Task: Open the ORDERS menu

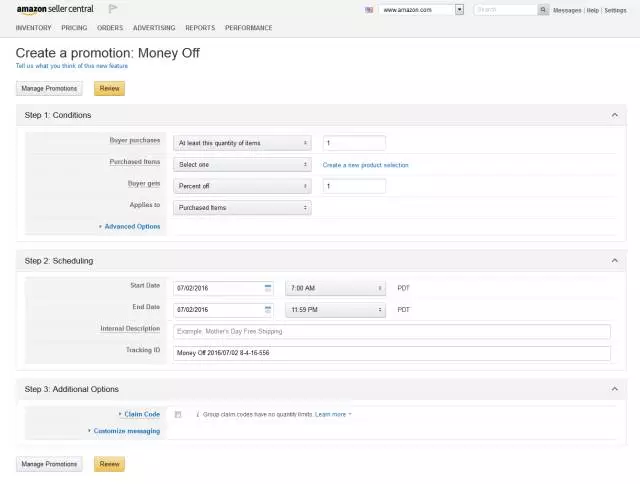Action: tap(110, 28)
